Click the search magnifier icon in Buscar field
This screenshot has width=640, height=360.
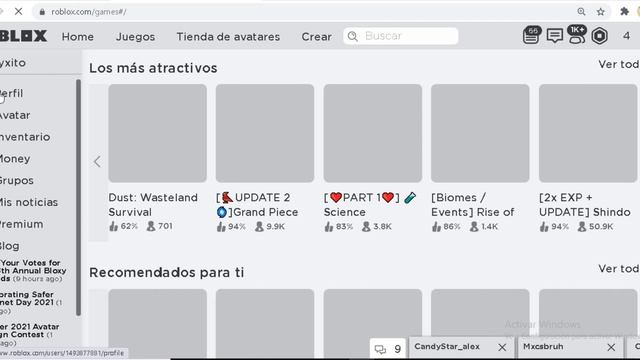pos(353,36)
